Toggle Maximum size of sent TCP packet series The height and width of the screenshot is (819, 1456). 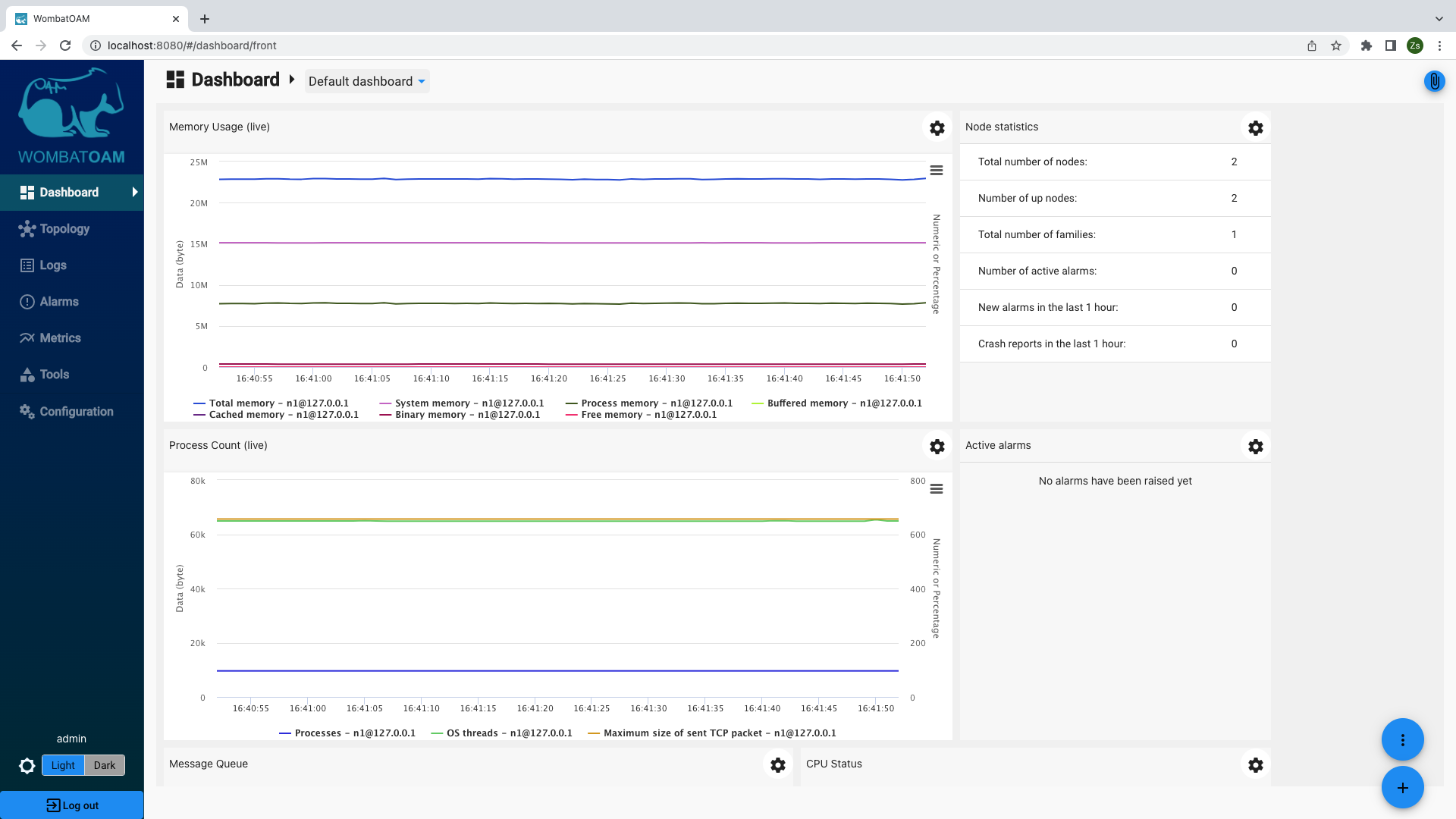tap(712, 733)
